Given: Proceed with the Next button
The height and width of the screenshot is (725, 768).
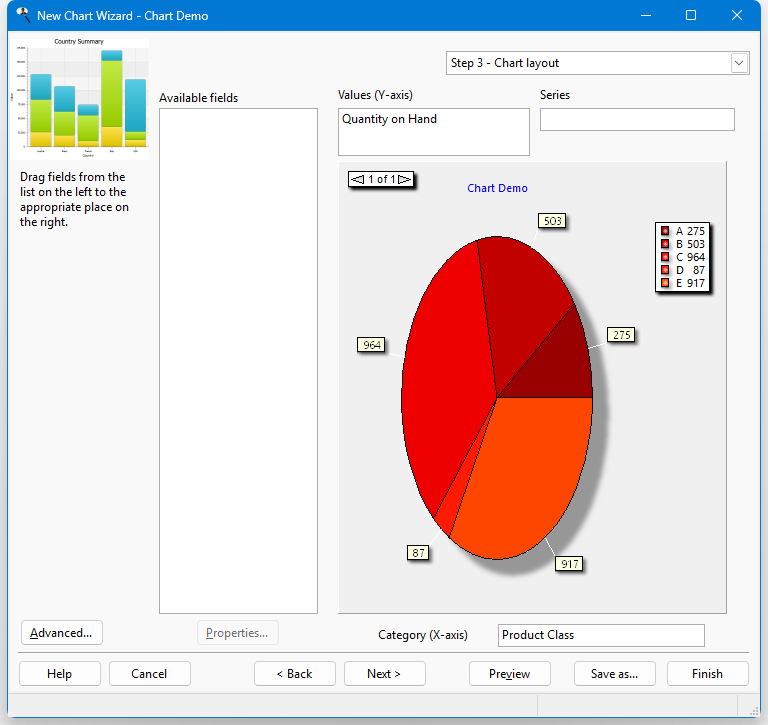Looking at the screenshot, I should [x=384, y=674].
